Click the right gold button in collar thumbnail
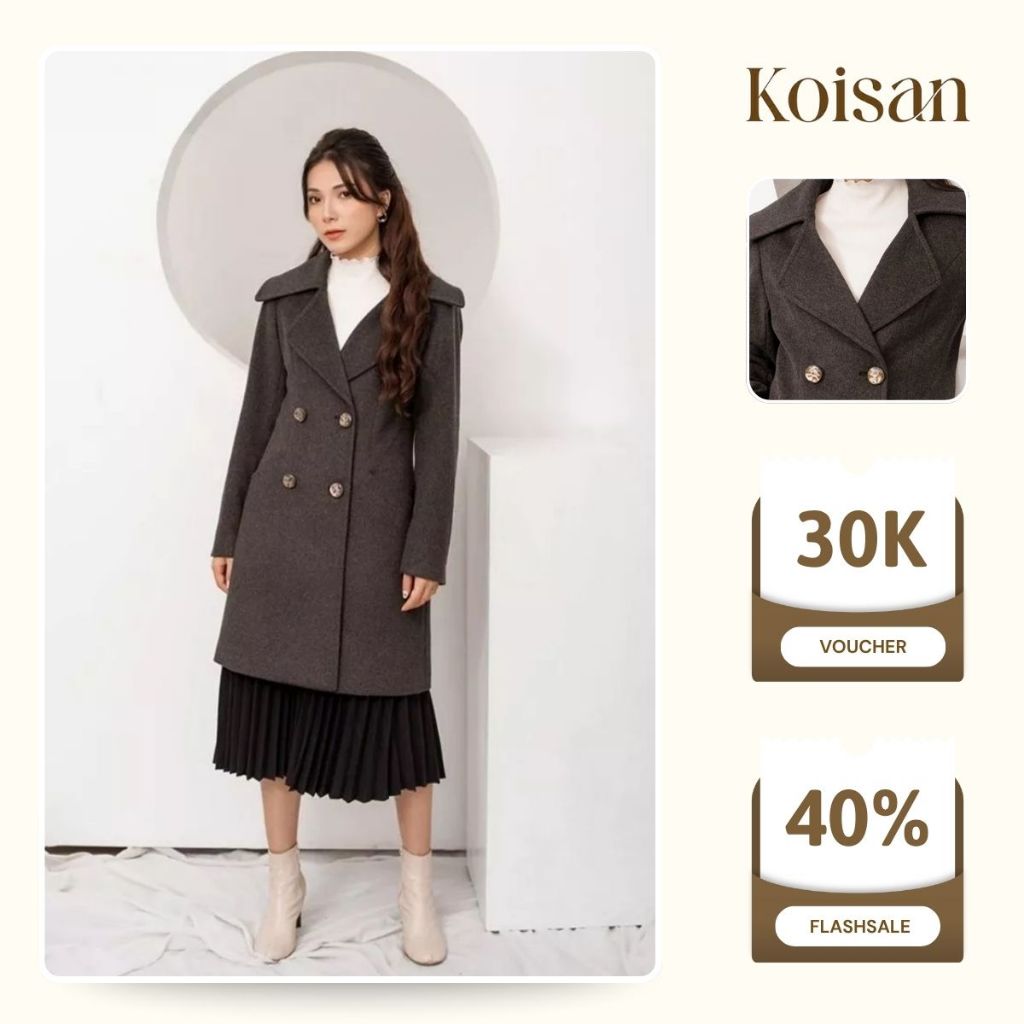 pyautogui.click(x=875, y=376)
